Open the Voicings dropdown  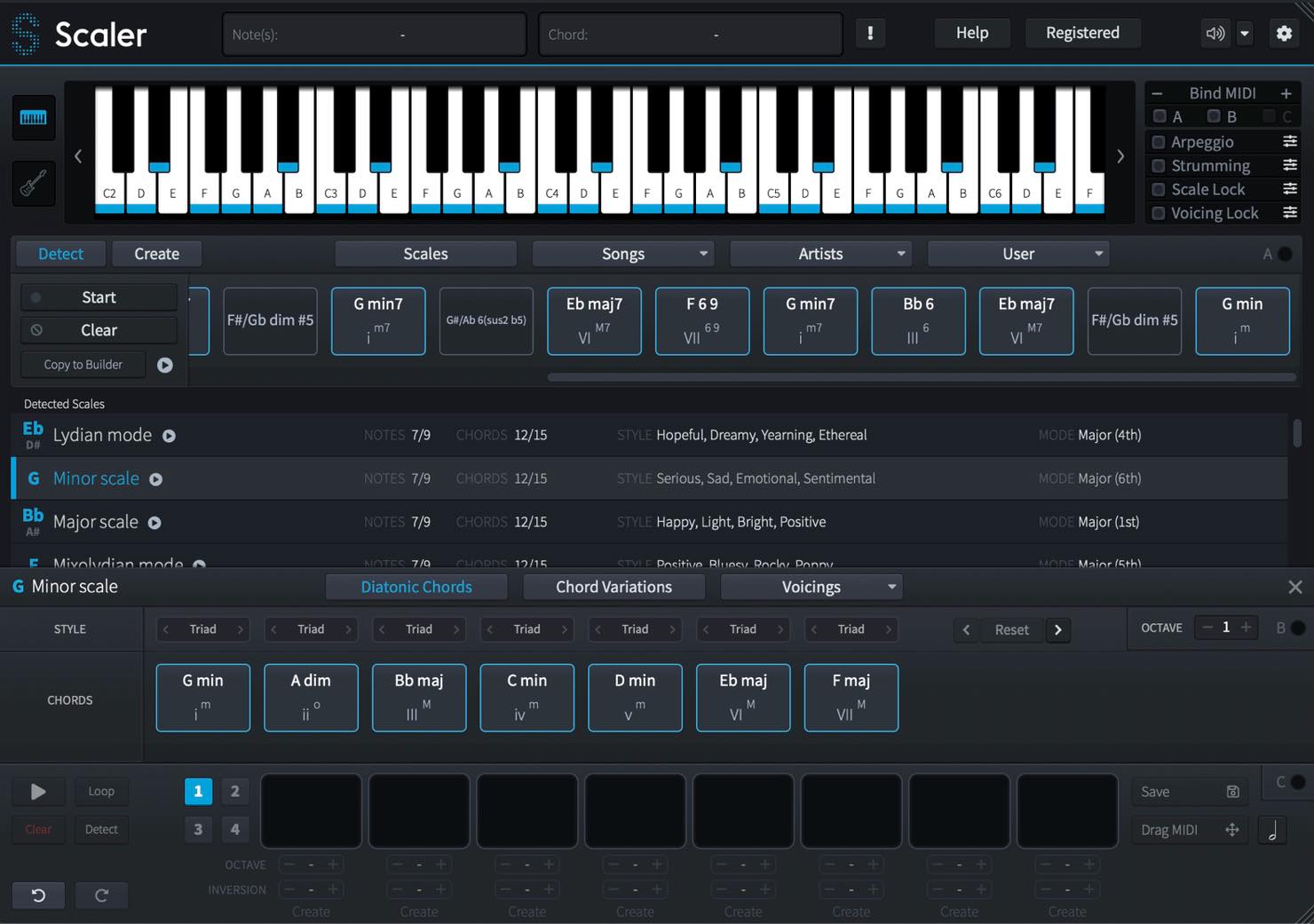point(811,587)
